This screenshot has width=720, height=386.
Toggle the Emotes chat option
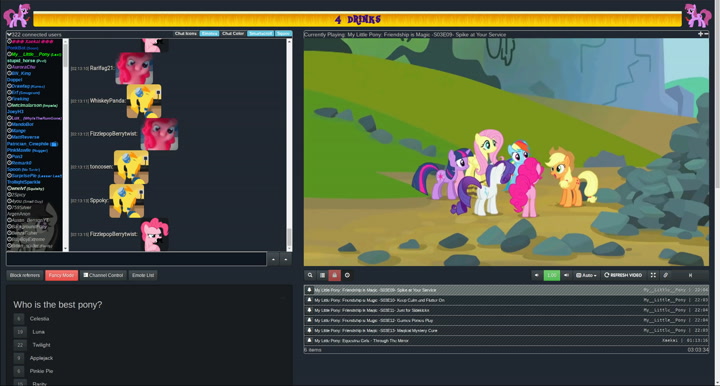[209, 34]
